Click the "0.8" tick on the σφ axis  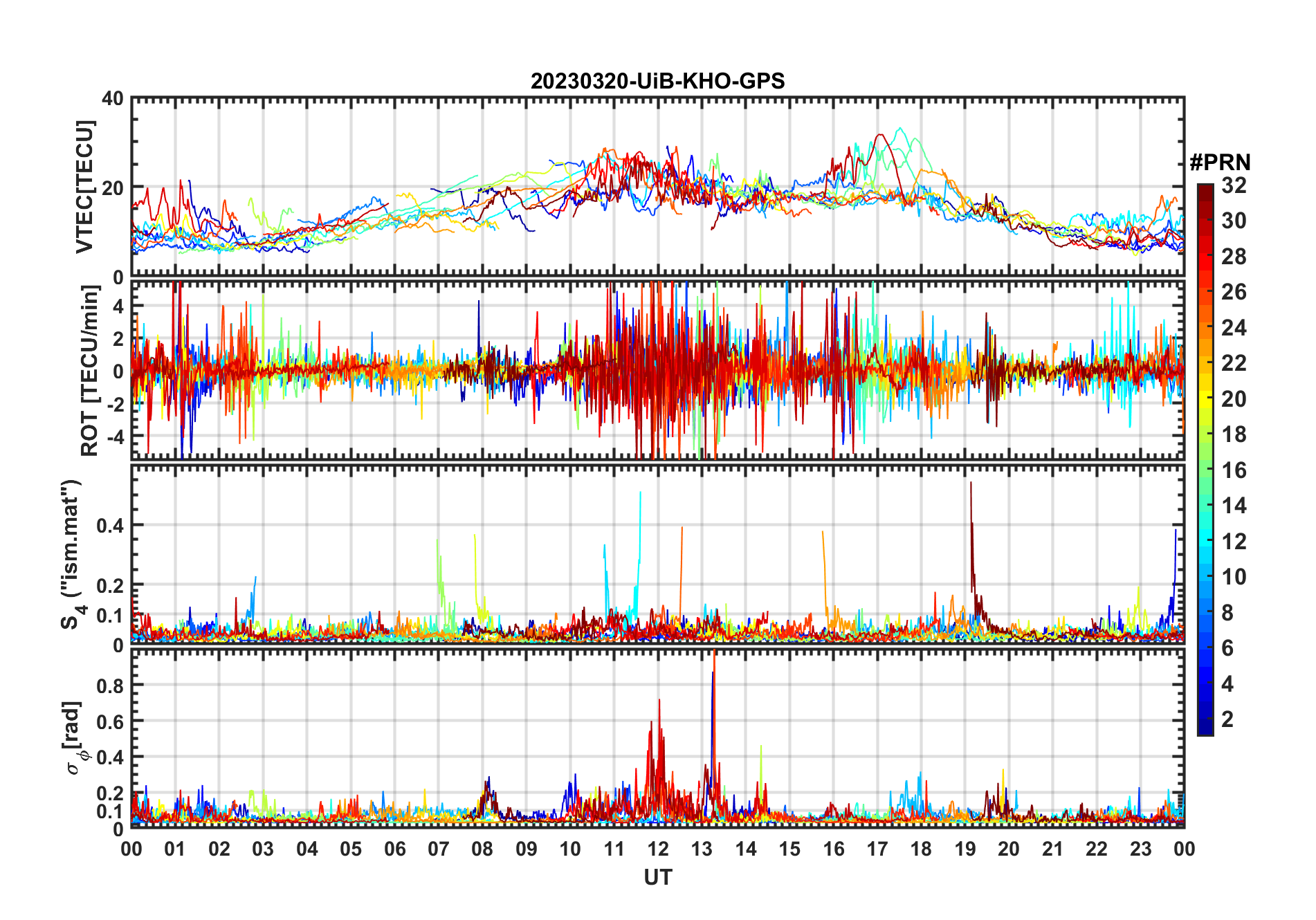coord(110,686)
